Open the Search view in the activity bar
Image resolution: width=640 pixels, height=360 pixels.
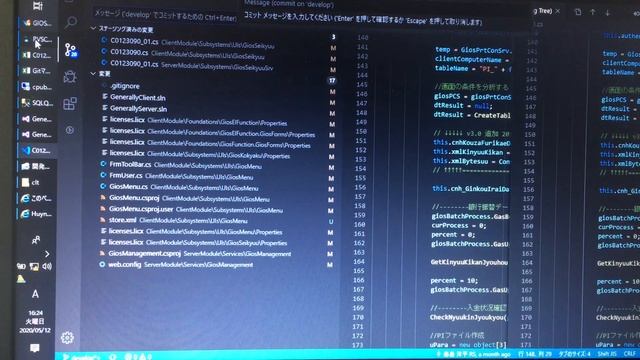coord(71,22)
